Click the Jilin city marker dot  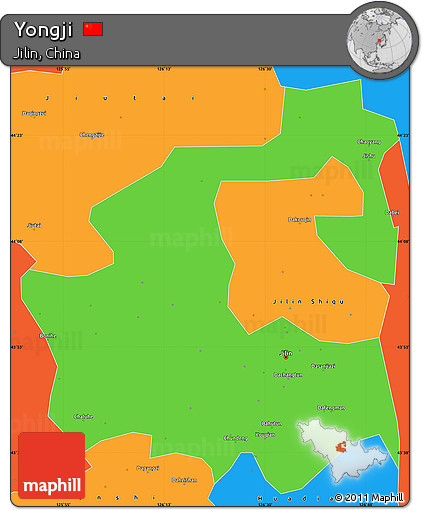tap(286, 357)
